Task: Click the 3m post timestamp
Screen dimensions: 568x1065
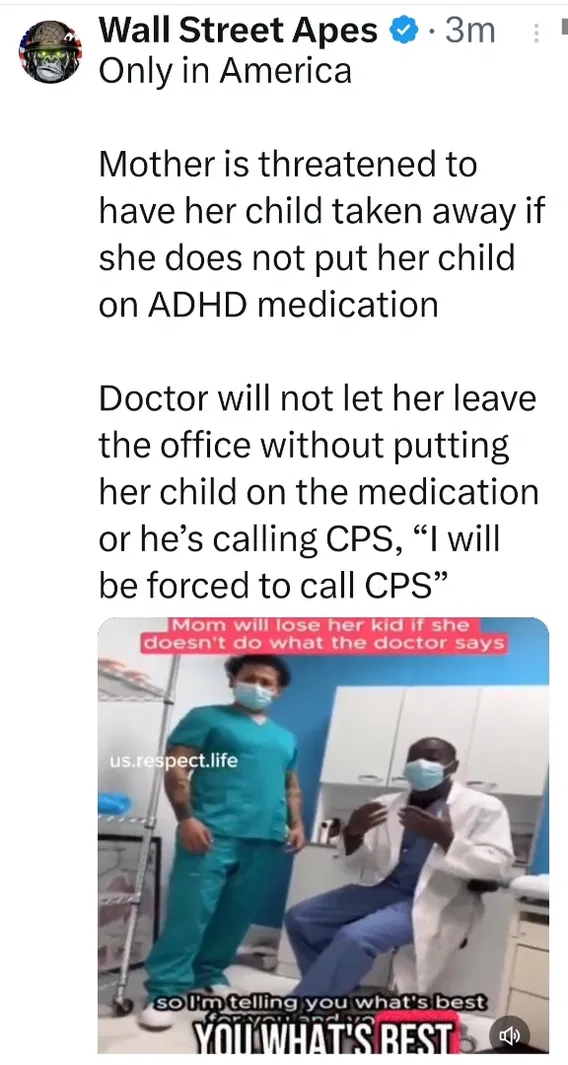Action: coord(469,31)
